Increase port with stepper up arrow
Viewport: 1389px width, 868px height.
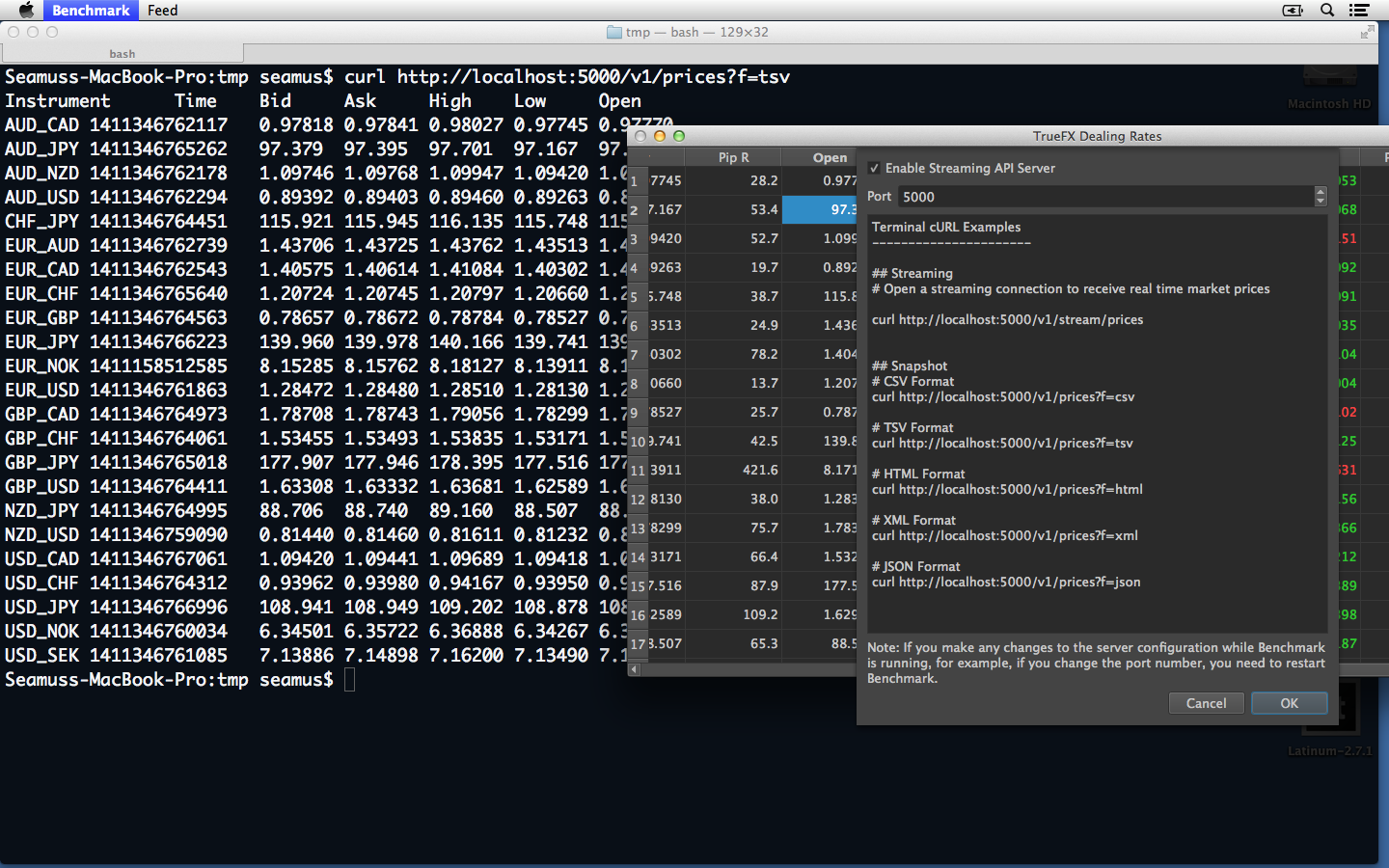click(1321, 191)
